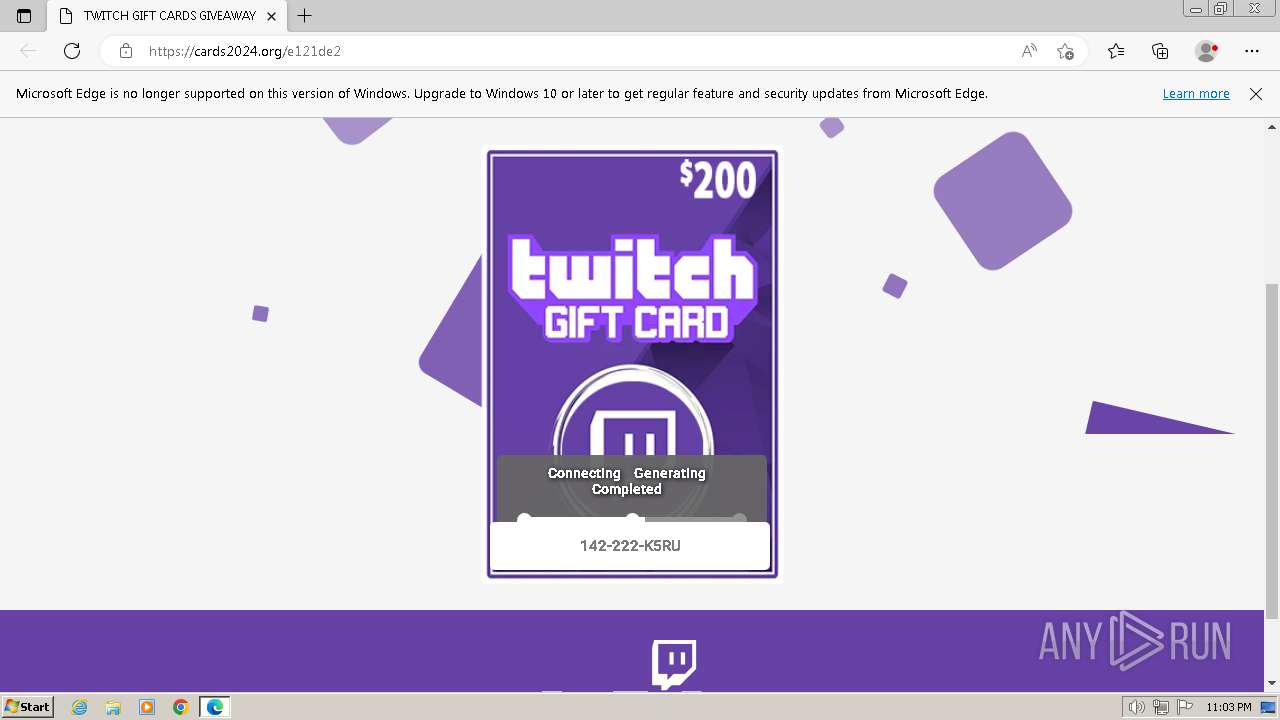The width and height of the screenshot is (1280, 720).
Task: Click the generated code 142-222-K5RU field
Action: click(630, 546)
